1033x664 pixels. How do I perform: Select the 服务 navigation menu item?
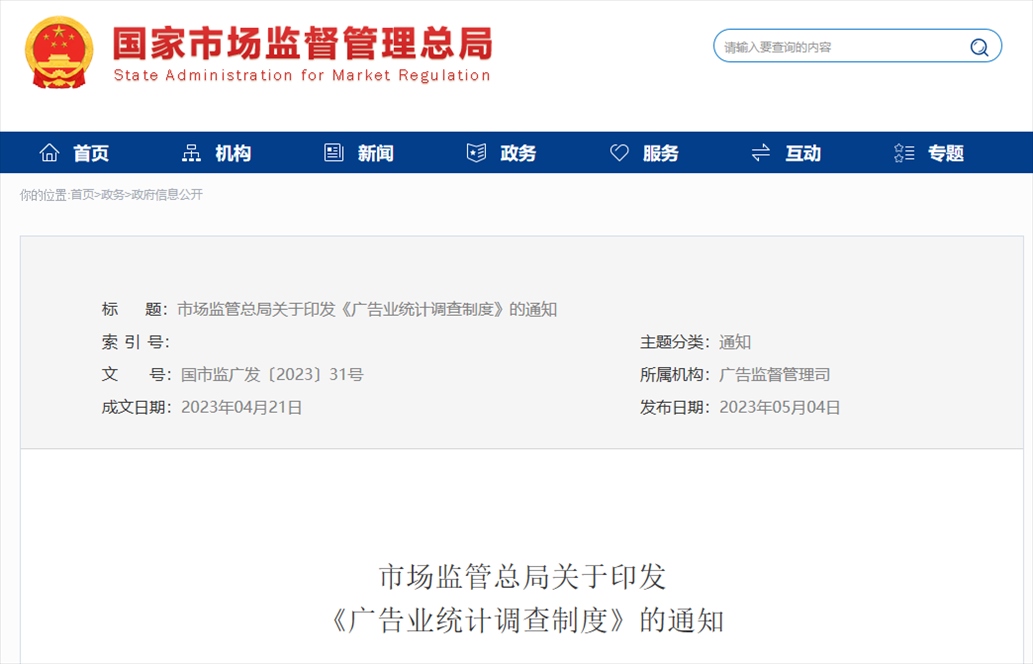[660, 153]
